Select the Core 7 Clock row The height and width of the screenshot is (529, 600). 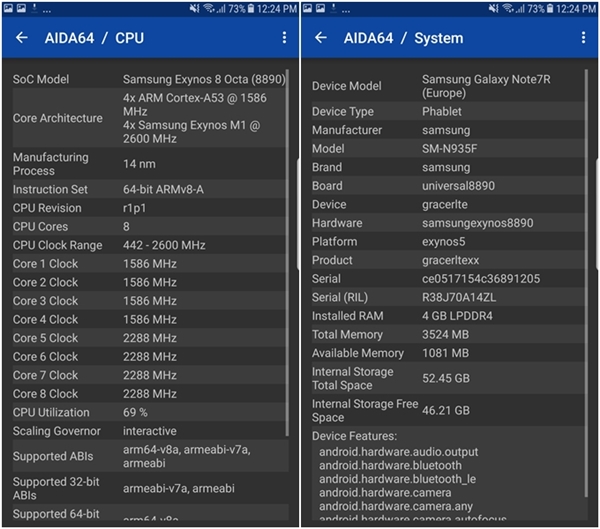[149, 375]
